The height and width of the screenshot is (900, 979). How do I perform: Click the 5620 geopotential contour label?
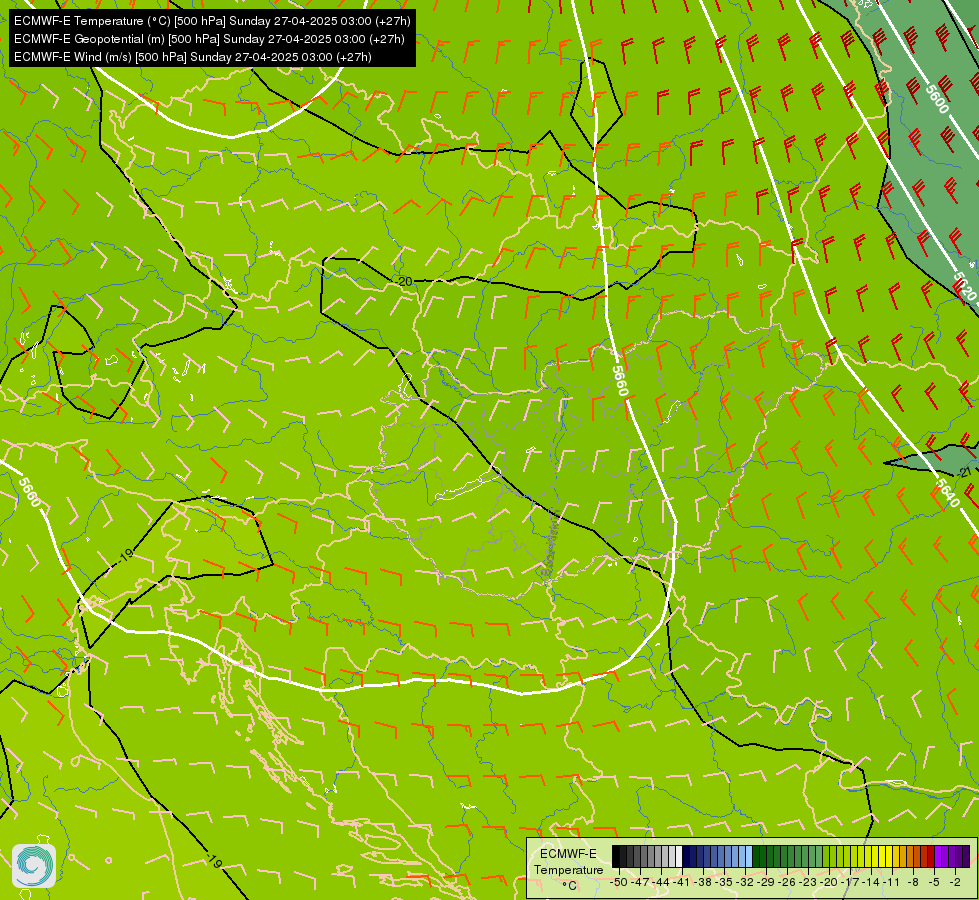tap(965, 285)
